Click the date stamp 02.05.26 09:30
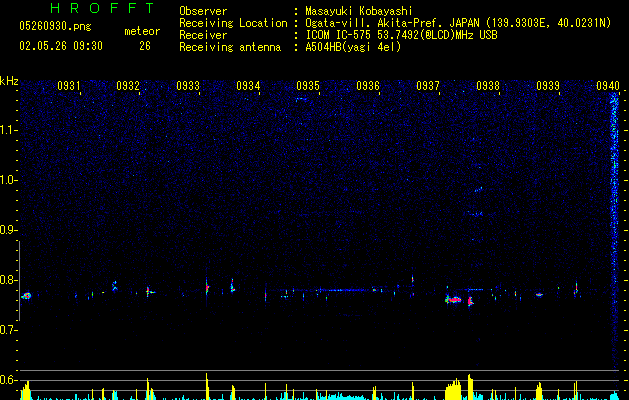Viewport: 629px width, 400px height. pos(61,46)
